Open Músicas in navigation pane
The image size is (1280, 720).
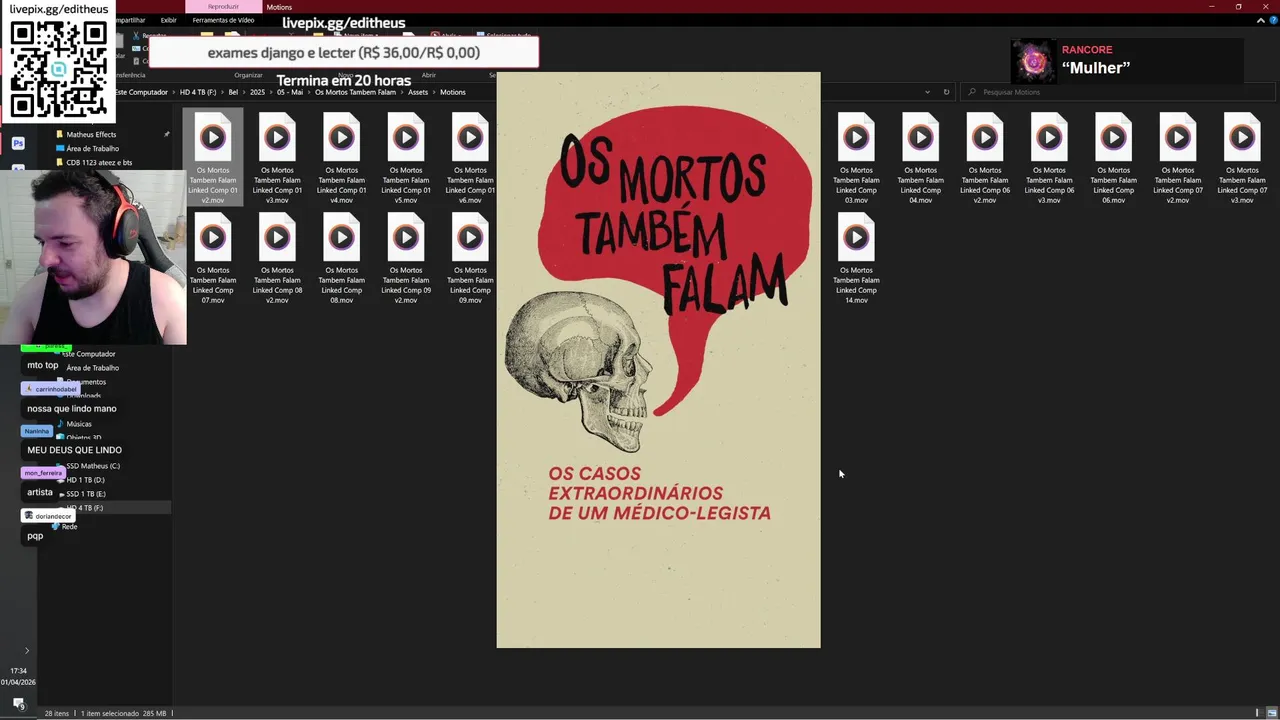pyautogui.click(x=79, y=424)
